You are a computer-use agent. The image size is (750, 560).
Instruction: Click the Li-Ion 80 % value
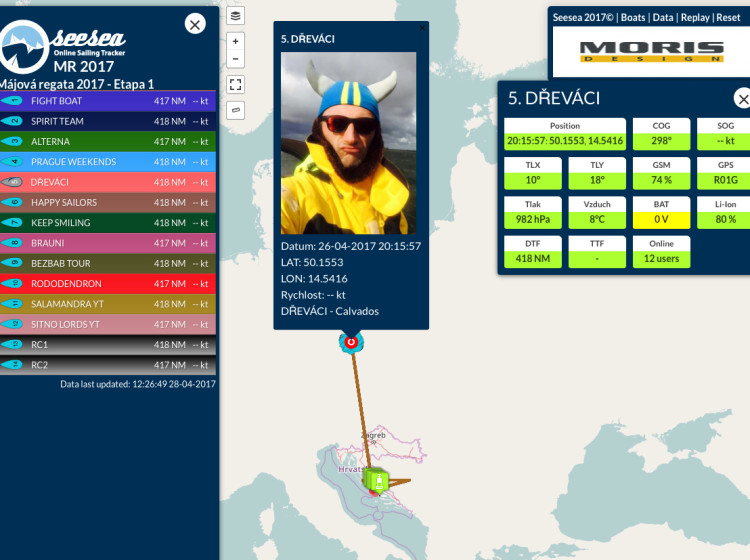(724, 220)
